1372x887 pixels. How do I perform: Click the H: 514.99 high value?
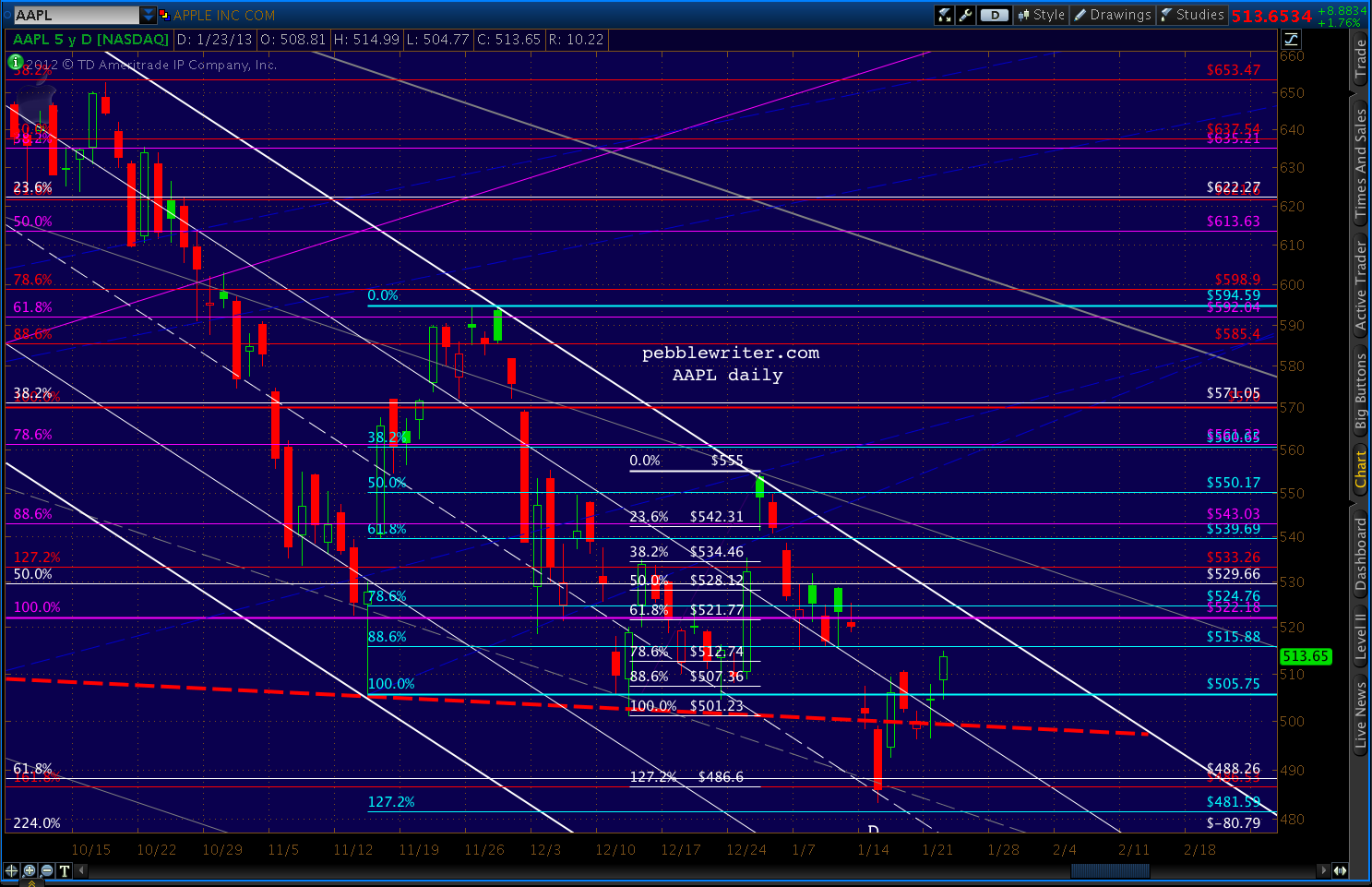pos(366,40)
